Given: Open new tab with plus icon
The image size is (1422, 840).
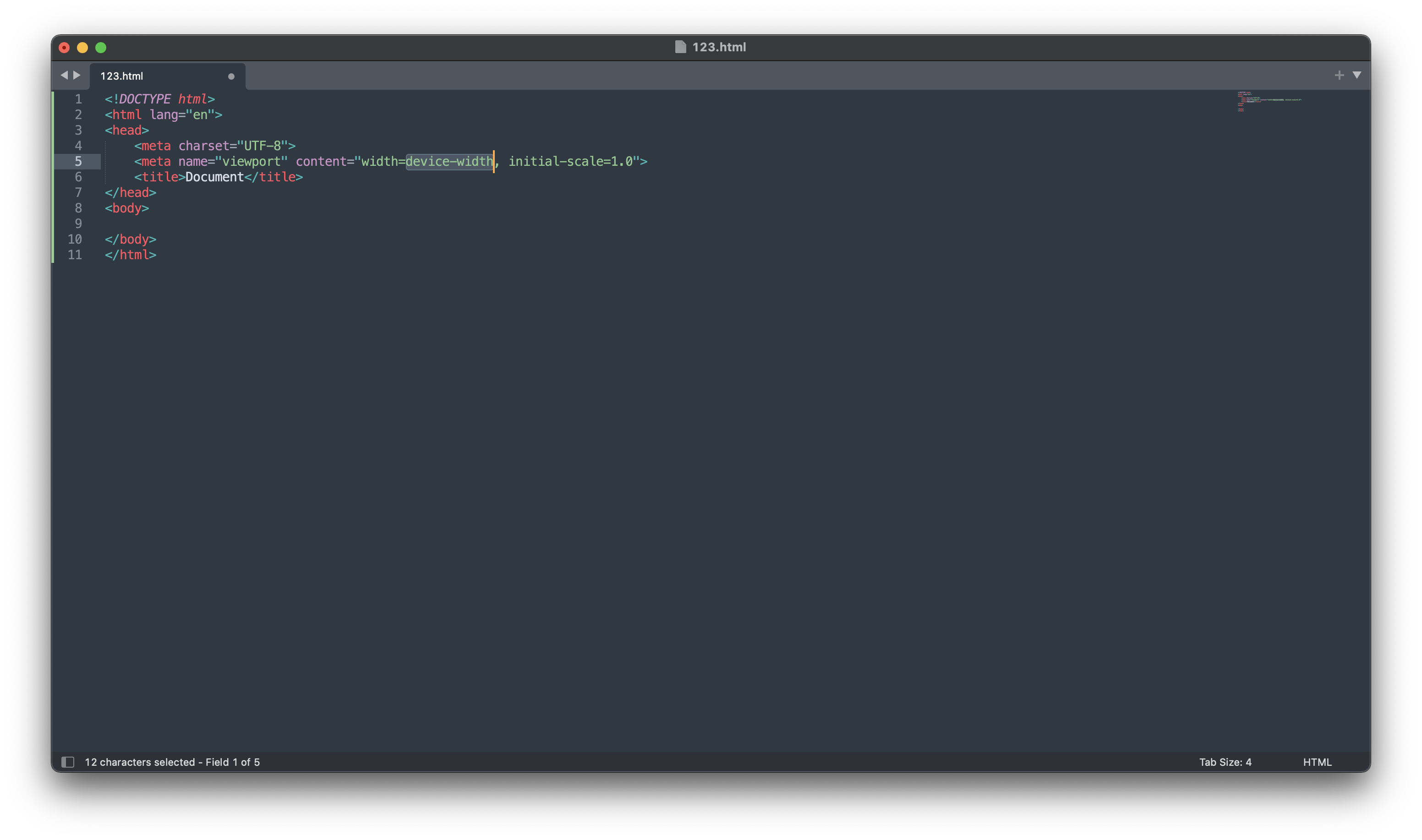Looking at the screenshot, I should (1339, 75).
